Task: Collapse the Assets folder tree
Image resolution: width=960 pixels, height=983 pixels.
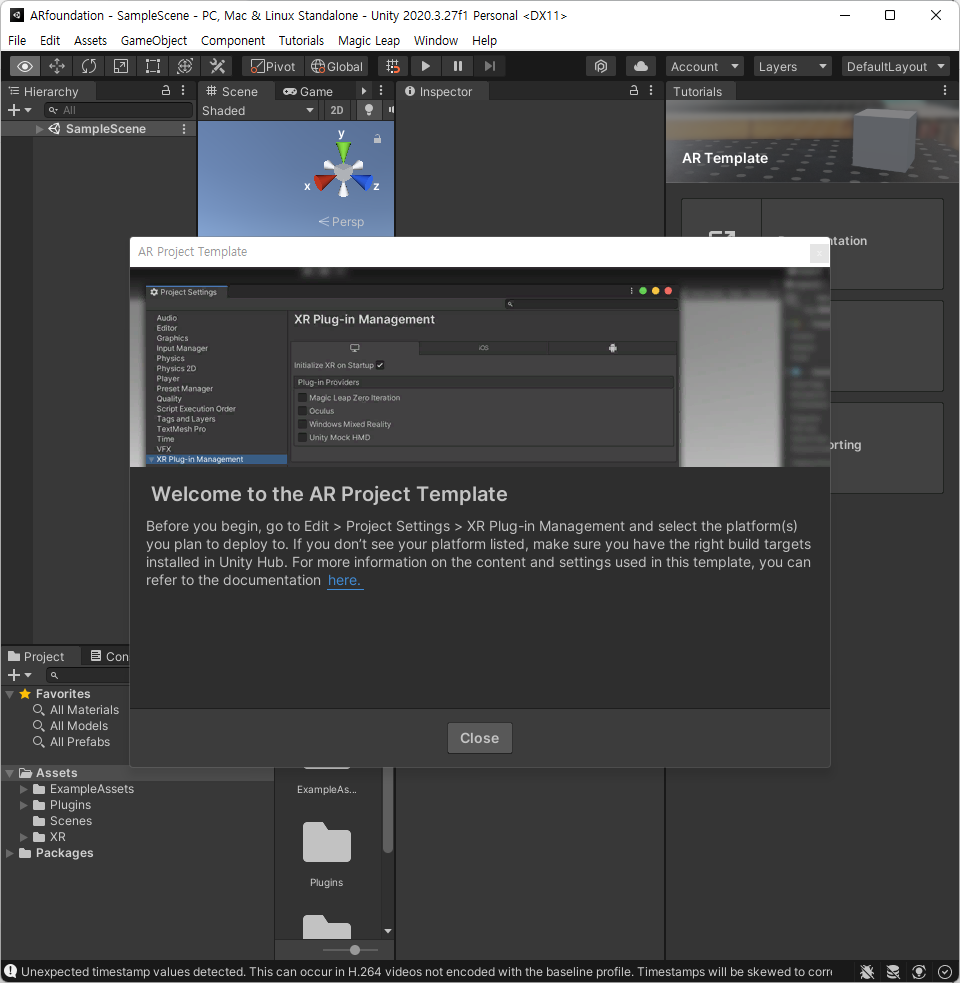Action: (9, 773)
